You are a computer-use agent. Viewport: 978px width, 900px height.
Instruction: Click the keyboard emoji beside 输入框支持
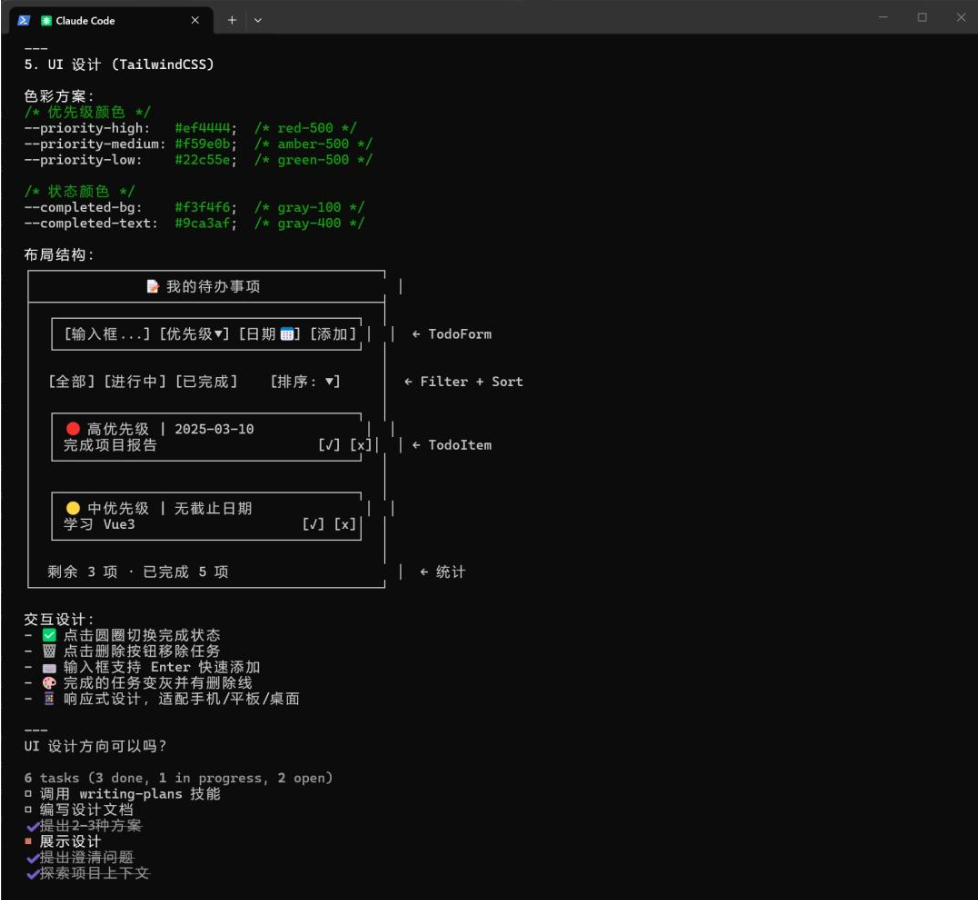point(49,667)
